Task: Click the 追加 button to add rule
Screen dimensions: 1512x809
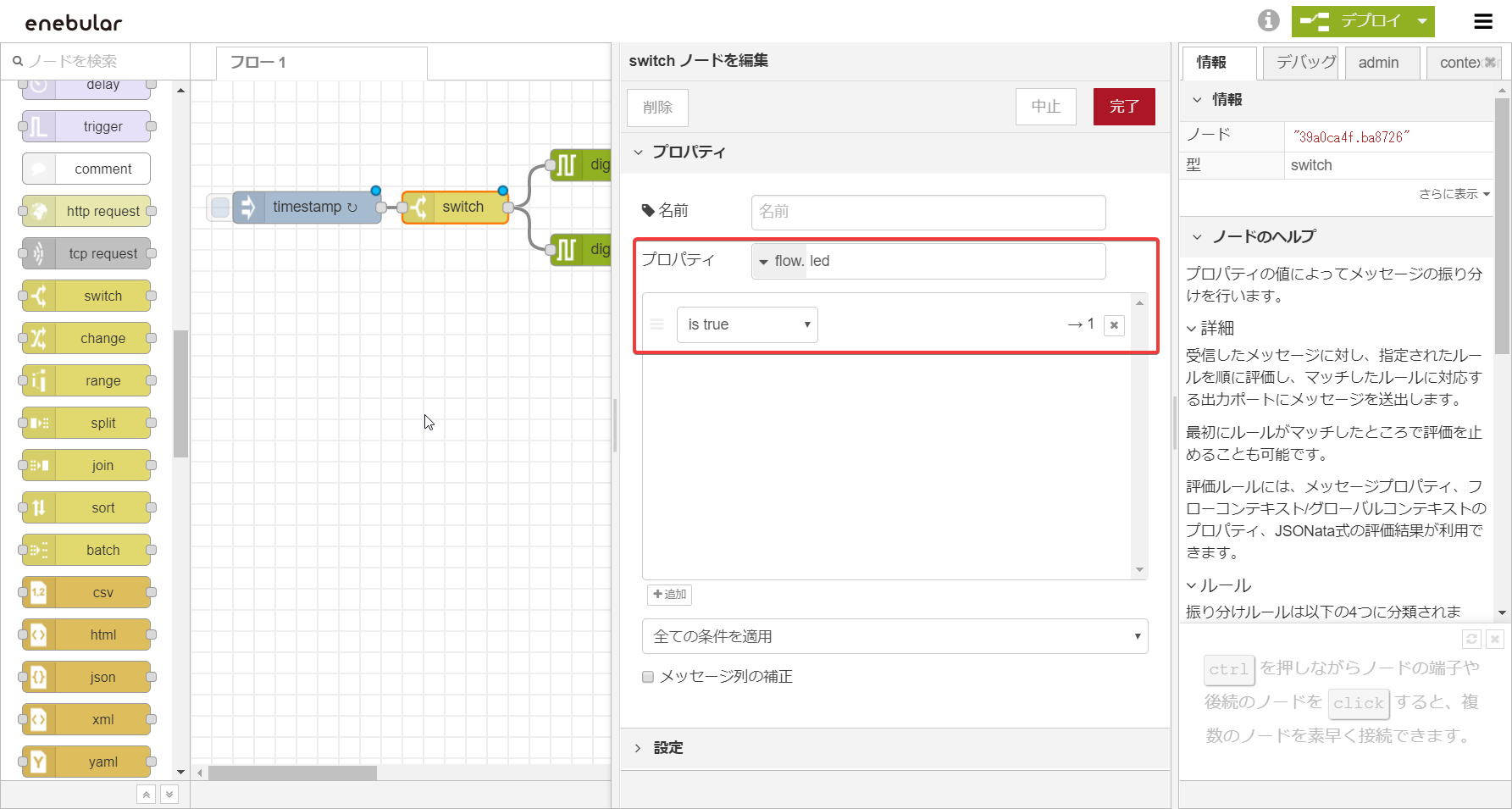Action: tap(669, 595)
